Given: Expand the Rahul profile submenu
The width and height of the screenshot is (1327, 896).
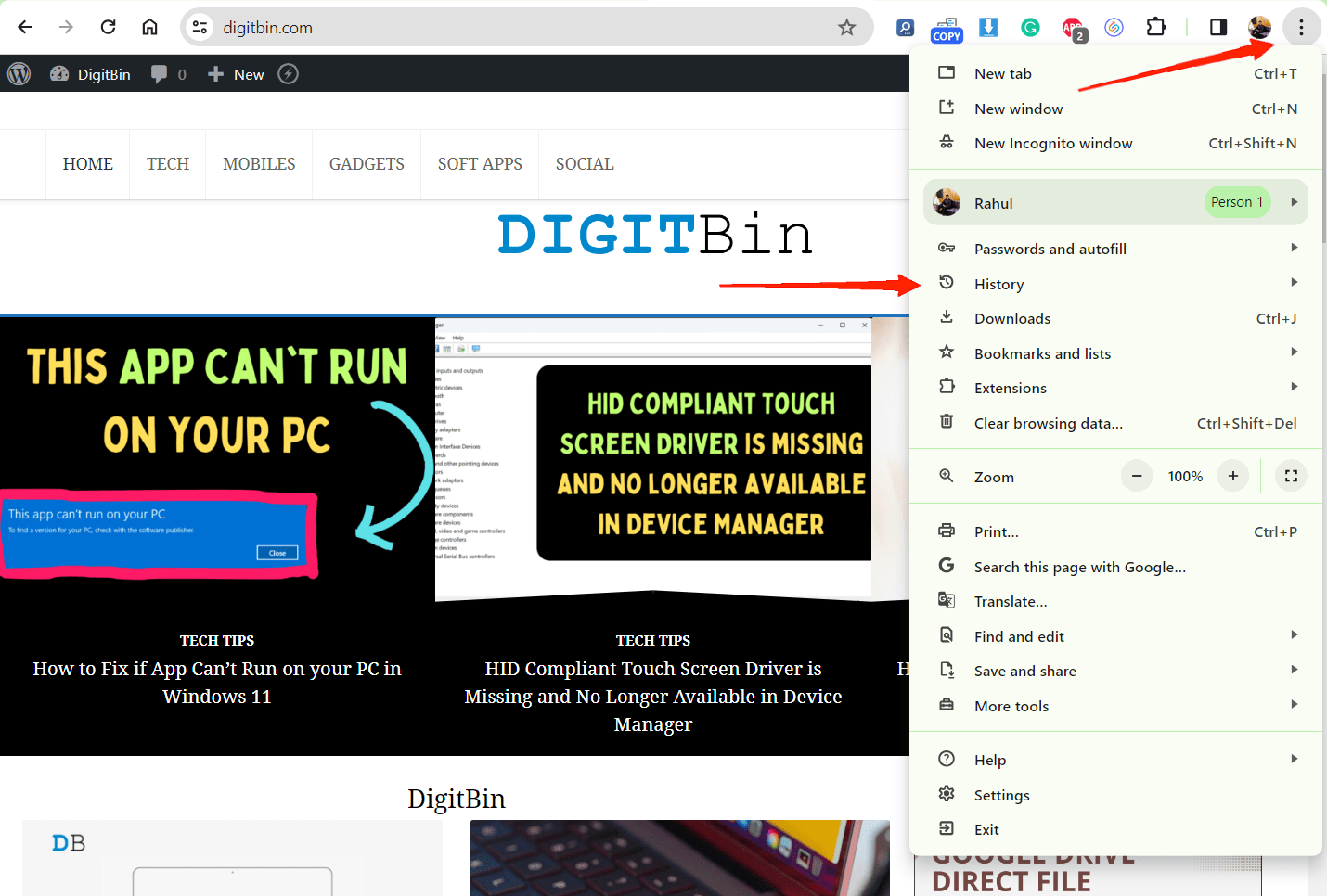Looking at the screenshot, I should point(1115,202).
